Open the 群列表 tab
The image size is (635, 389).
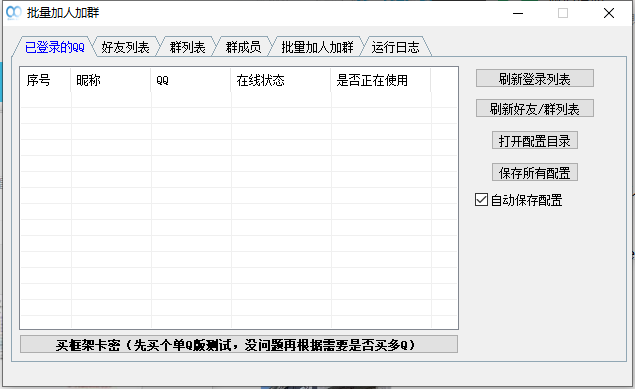187,47
